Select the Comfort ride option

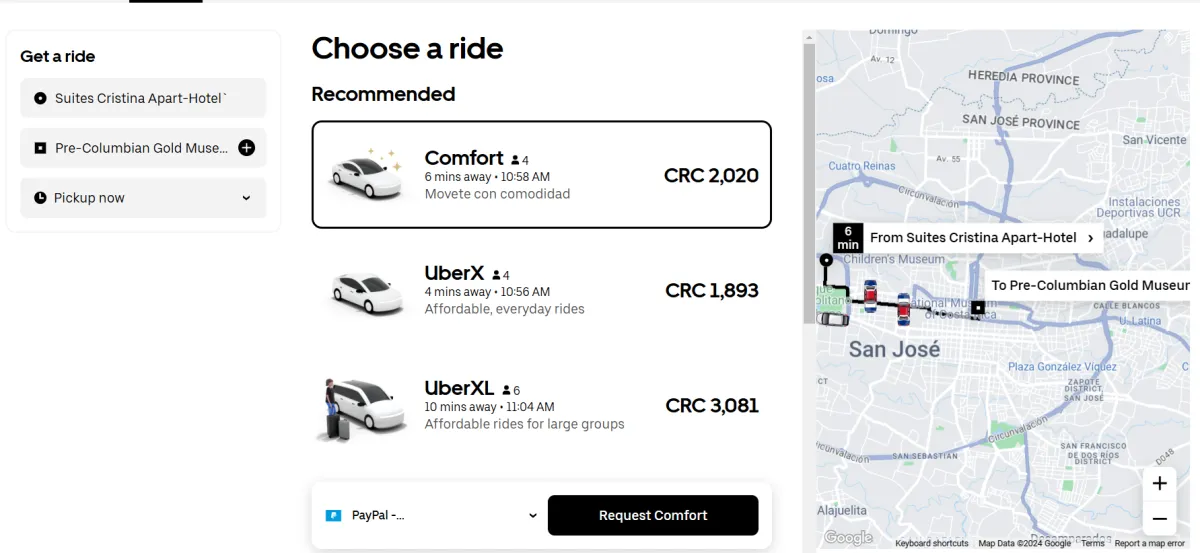point(541,175)
